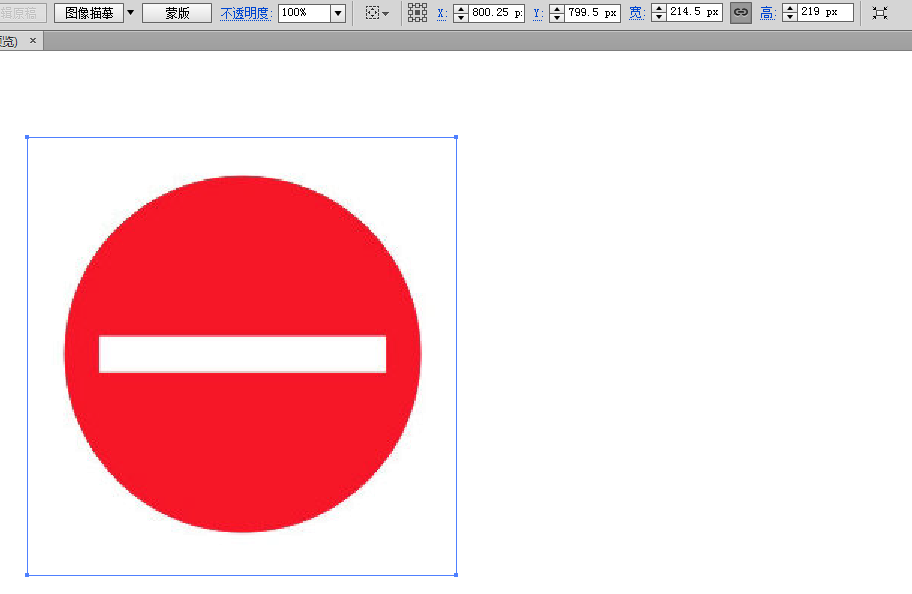Click the X position value field
Viewport: 912px width, 594px height.
496,13
